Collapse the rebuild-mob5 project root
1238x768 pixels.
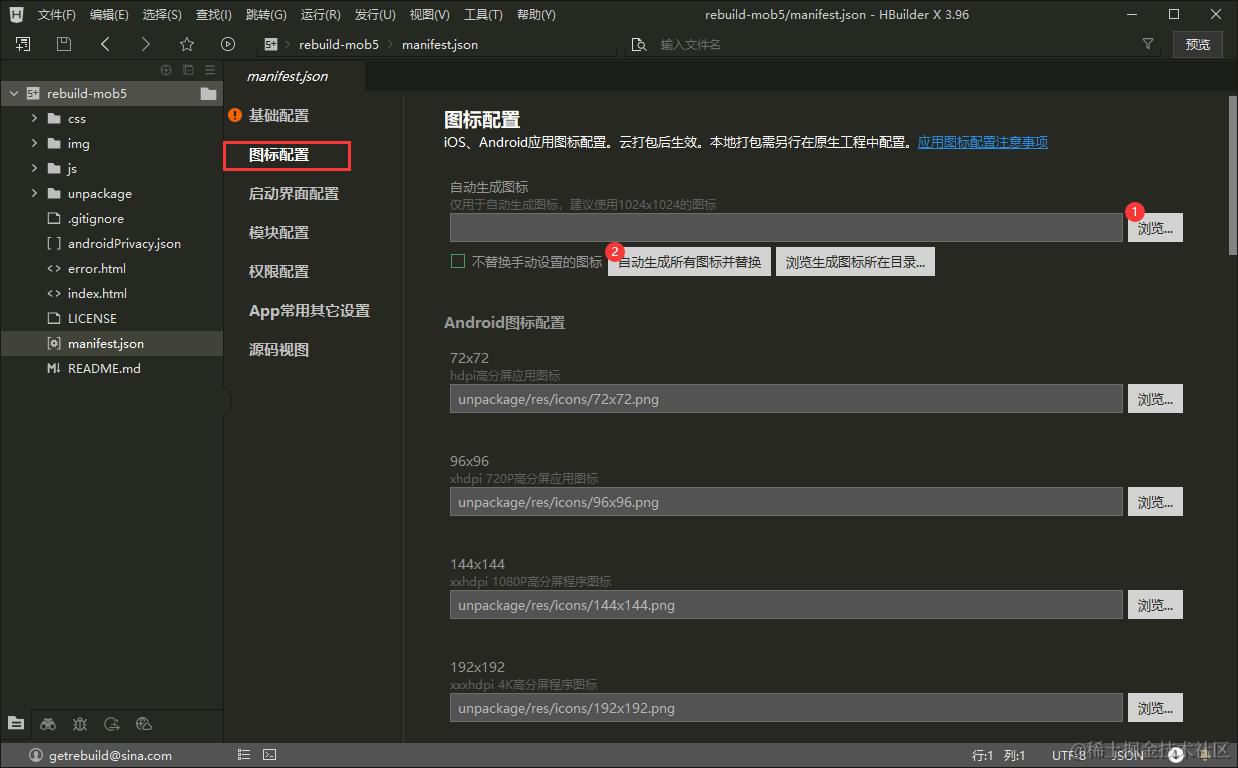13,93
